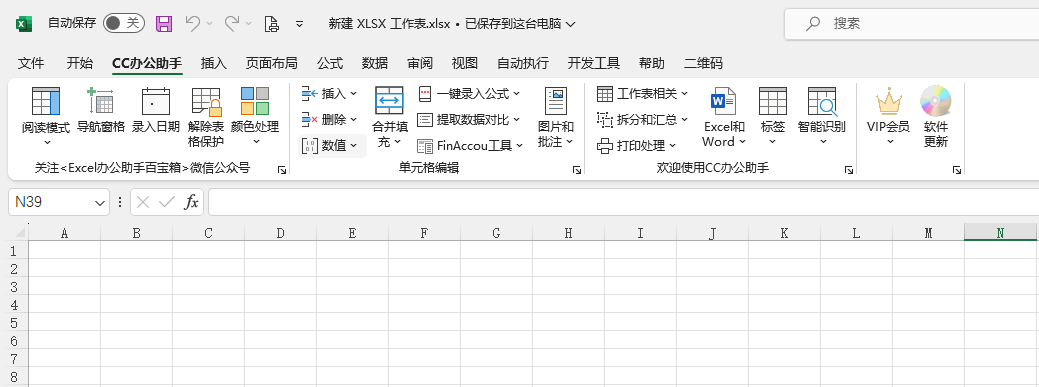Click the formula cancel X icon
This screenshot has height=387, width=1039.
tap(142, 202)
